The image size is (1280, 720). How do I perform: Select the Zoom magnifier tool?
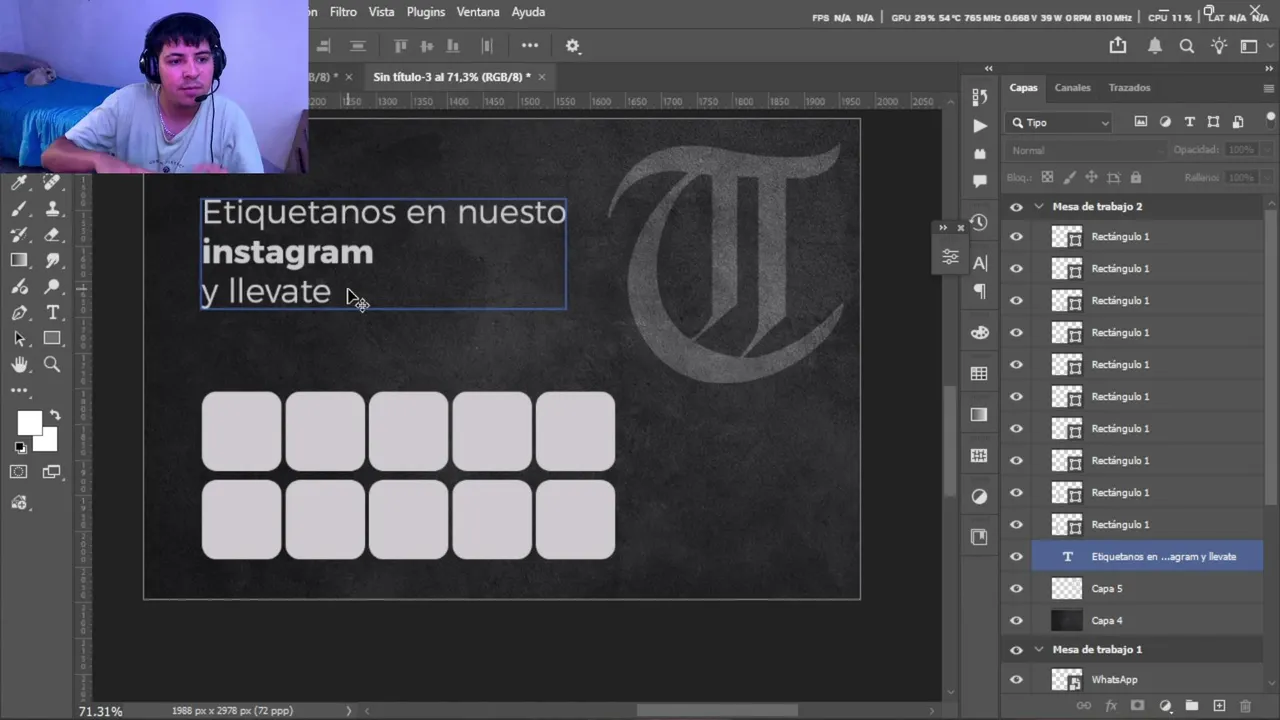click(x=52, y=365)
